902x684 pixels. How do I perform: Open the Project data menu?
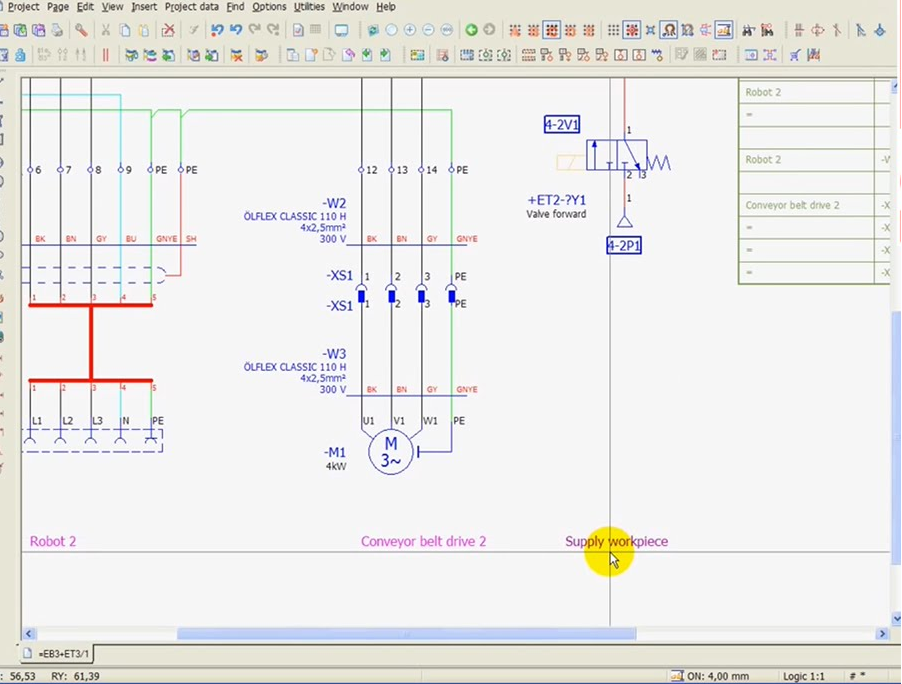pyautogui.click(x=192, y=7)
